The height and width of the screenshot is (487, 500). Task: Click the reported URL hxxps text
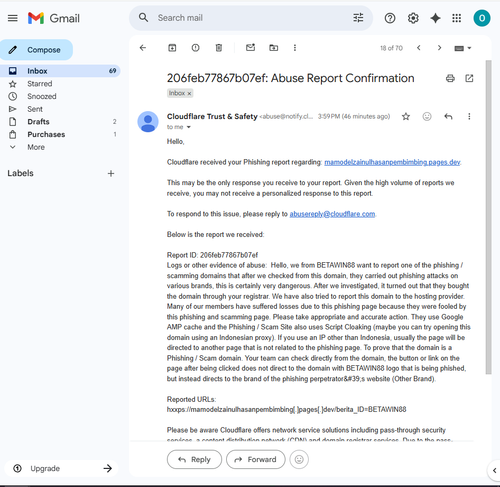[286, 409]
